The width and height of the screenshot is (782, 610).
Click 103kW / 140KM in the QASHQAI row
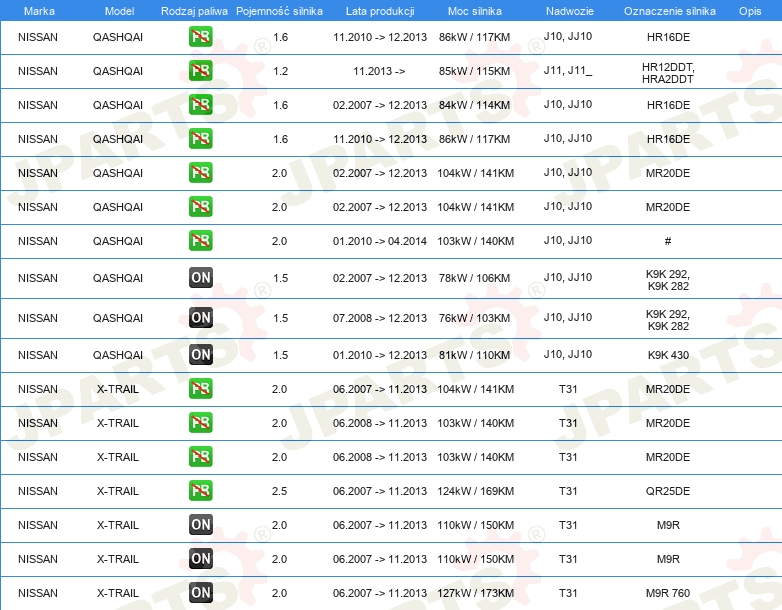pyautogui.click(x=475, y=241)
